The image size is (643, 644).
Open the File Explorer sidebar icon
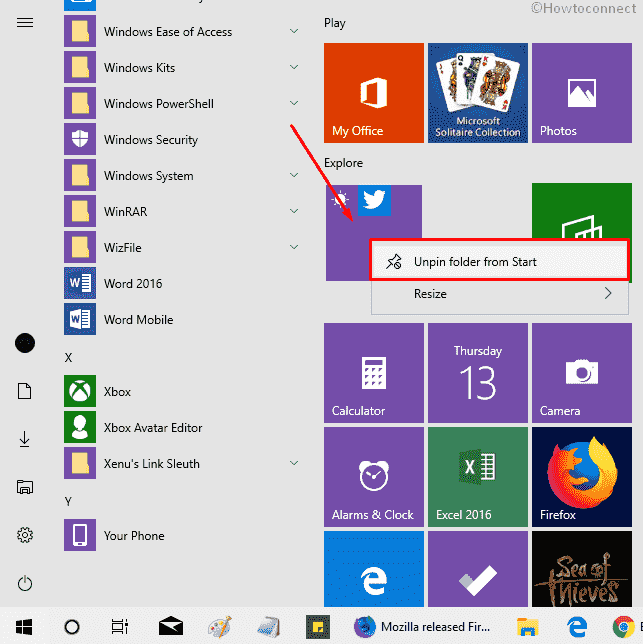tap(25, 487)
